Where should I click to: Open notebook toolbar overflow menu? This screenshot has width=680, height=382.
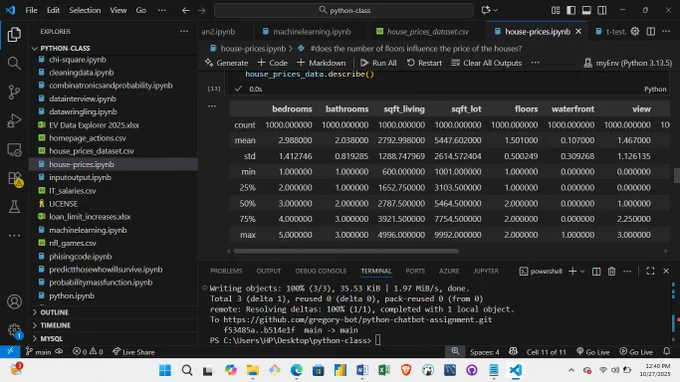pos(536,63)
